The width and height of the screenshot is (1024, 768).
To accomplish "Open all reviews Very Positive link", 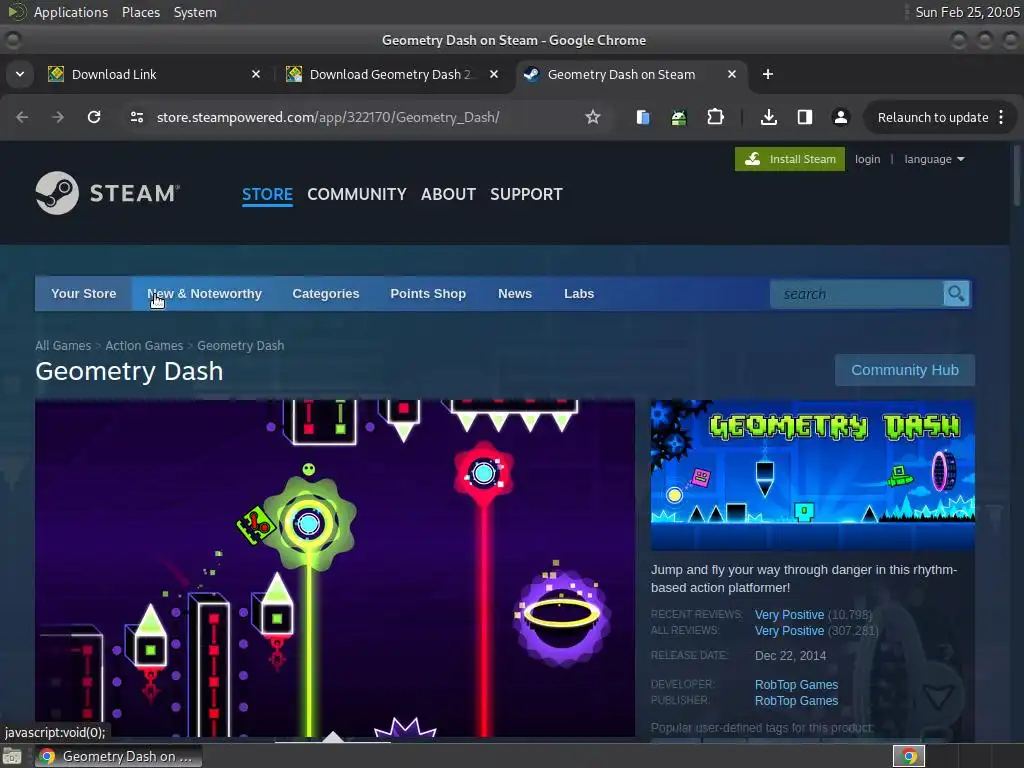I will [790, 631].
